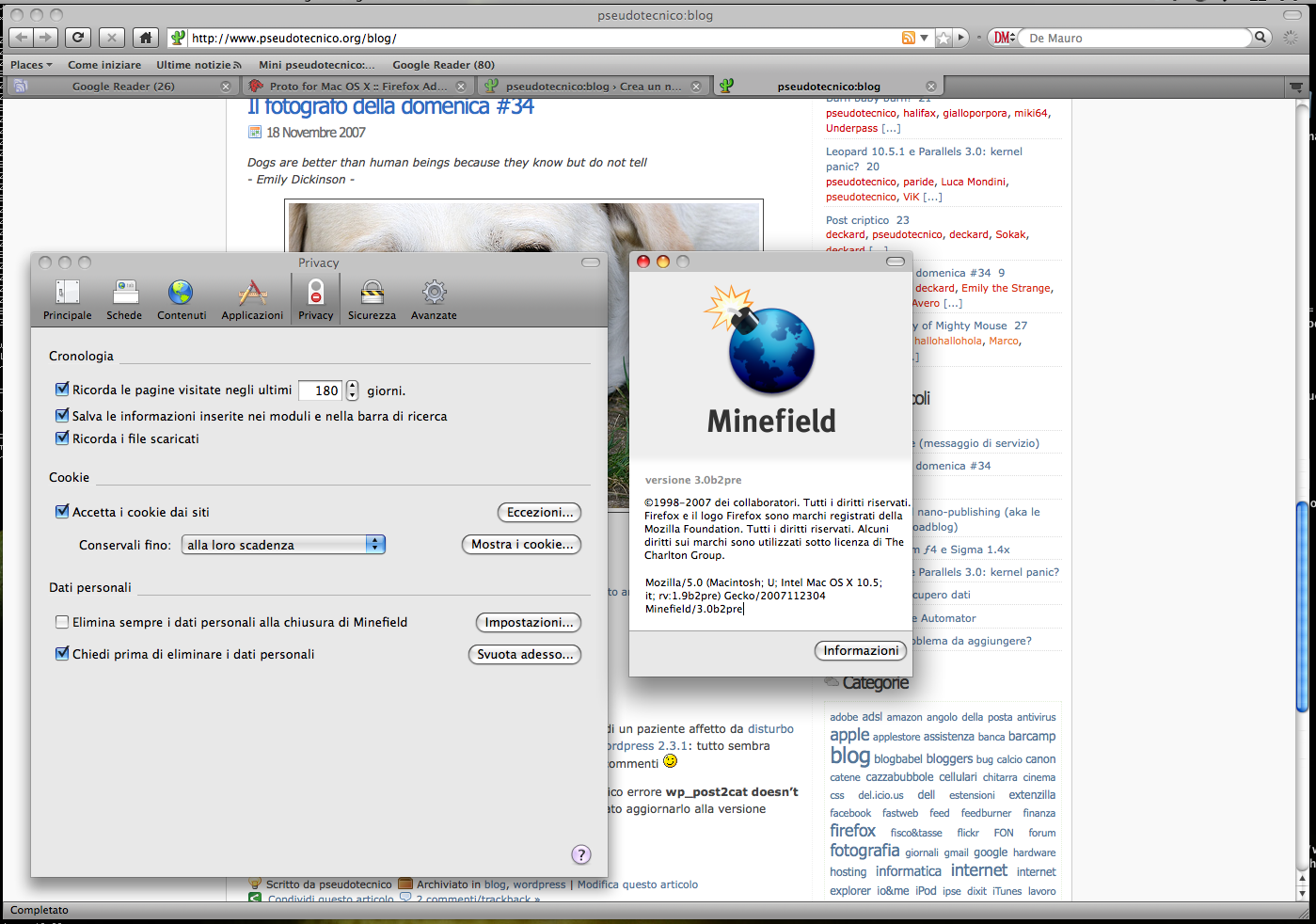Viewport: 1316px width, 924px height.
Task: Open the list-all-tabs dropdown
Action: click(1297, 87)
